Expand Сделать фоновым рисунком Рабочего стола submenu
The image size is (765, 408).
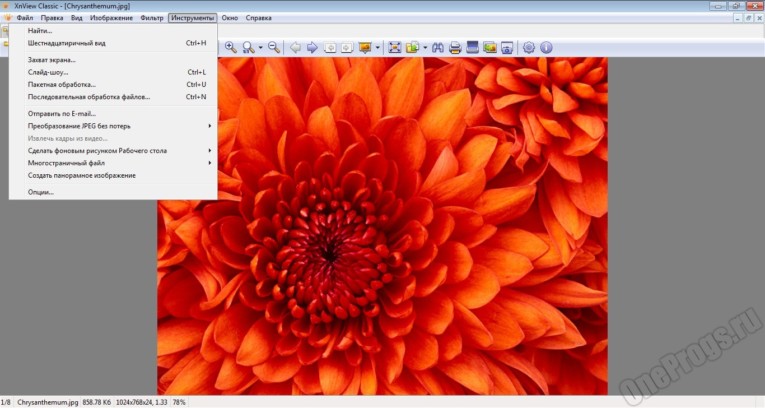pos(113,151)
